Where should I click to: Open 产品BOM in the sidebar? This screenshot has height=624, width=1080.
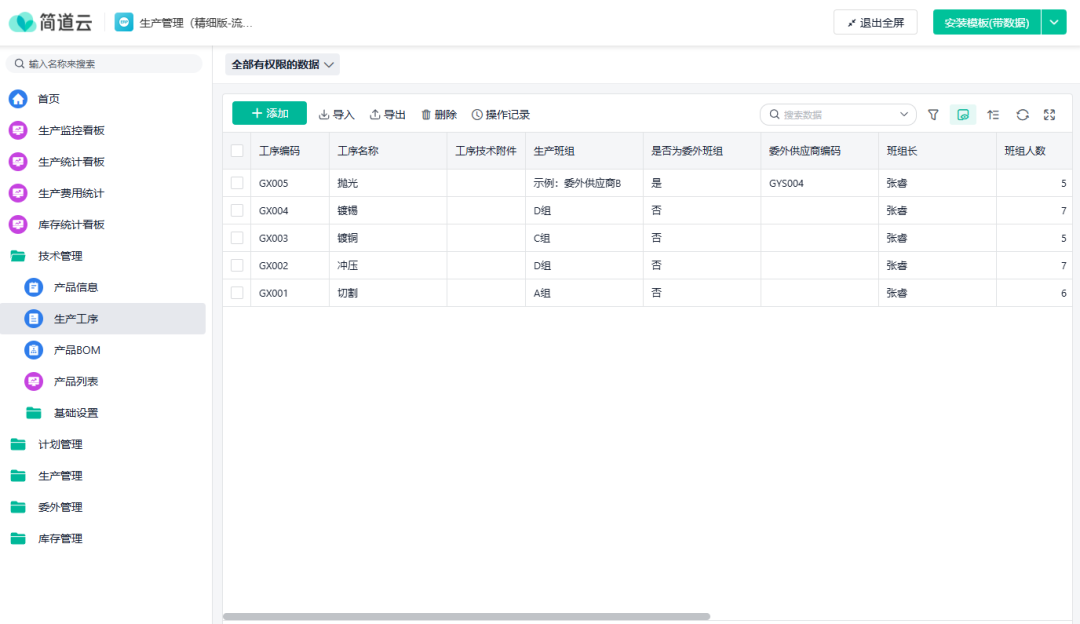(77, 350)
